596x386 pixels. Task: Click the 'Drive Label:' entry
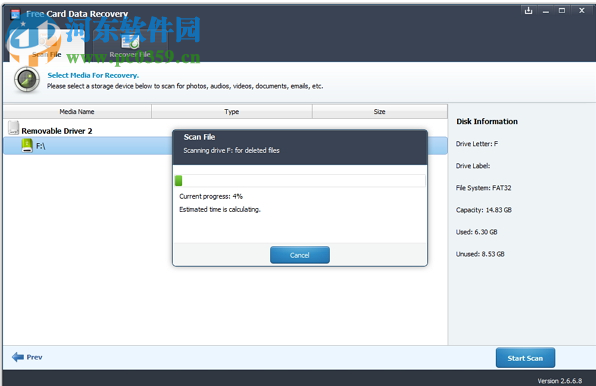(473, 166)
